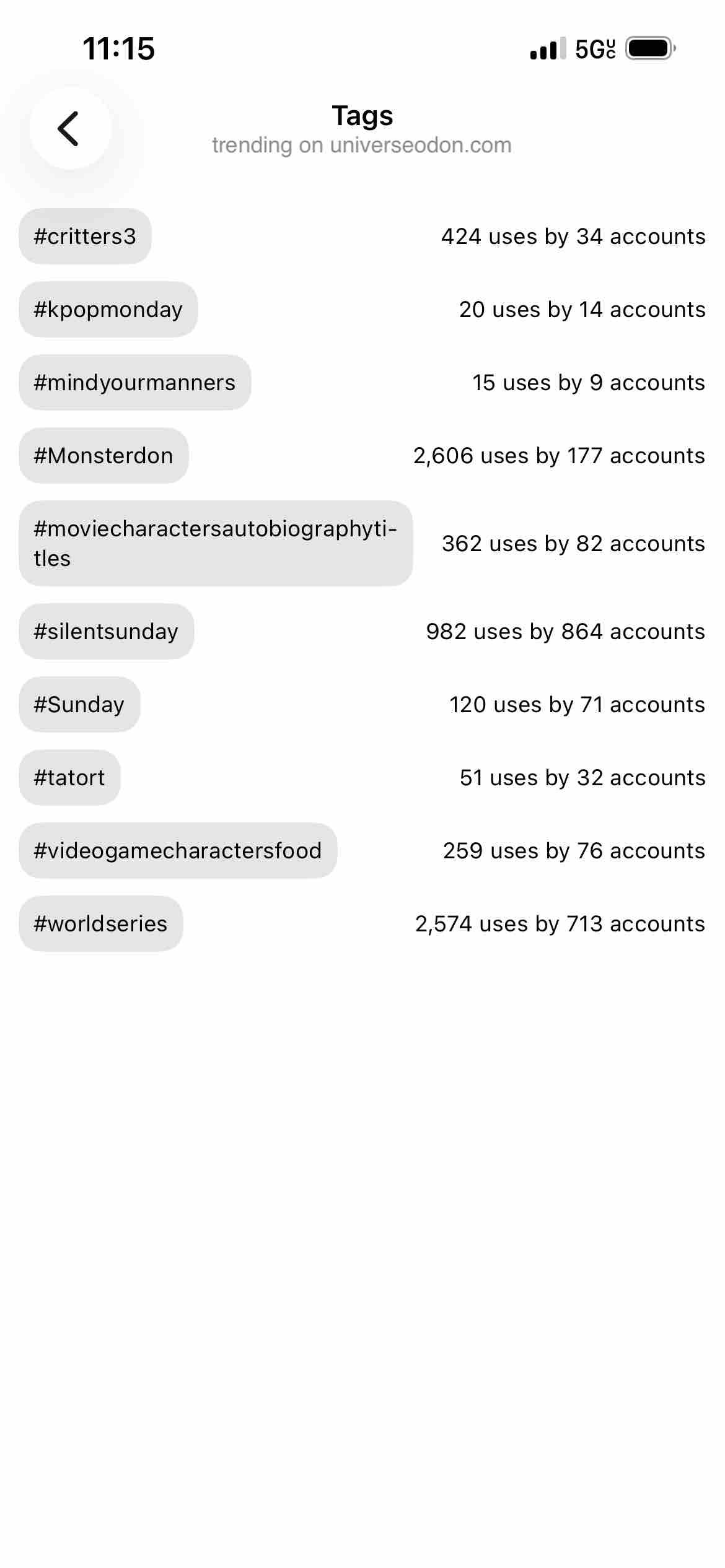Open the #critters3 hashtag

pyautogui.click(x=85, y=237)
